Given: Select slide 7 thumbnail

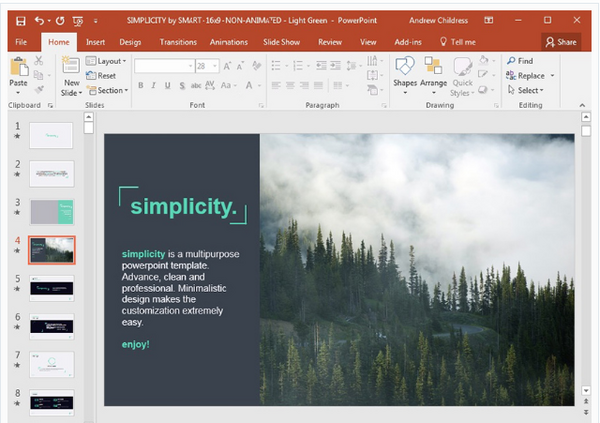Looking at the screenshot, I should [52, 364].
